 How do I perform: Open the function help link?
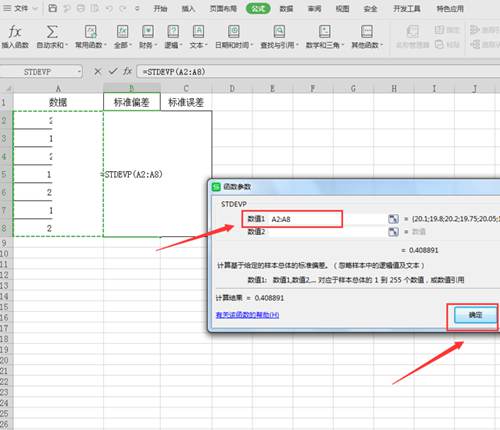pyautogui.click(x=247, y=315)
